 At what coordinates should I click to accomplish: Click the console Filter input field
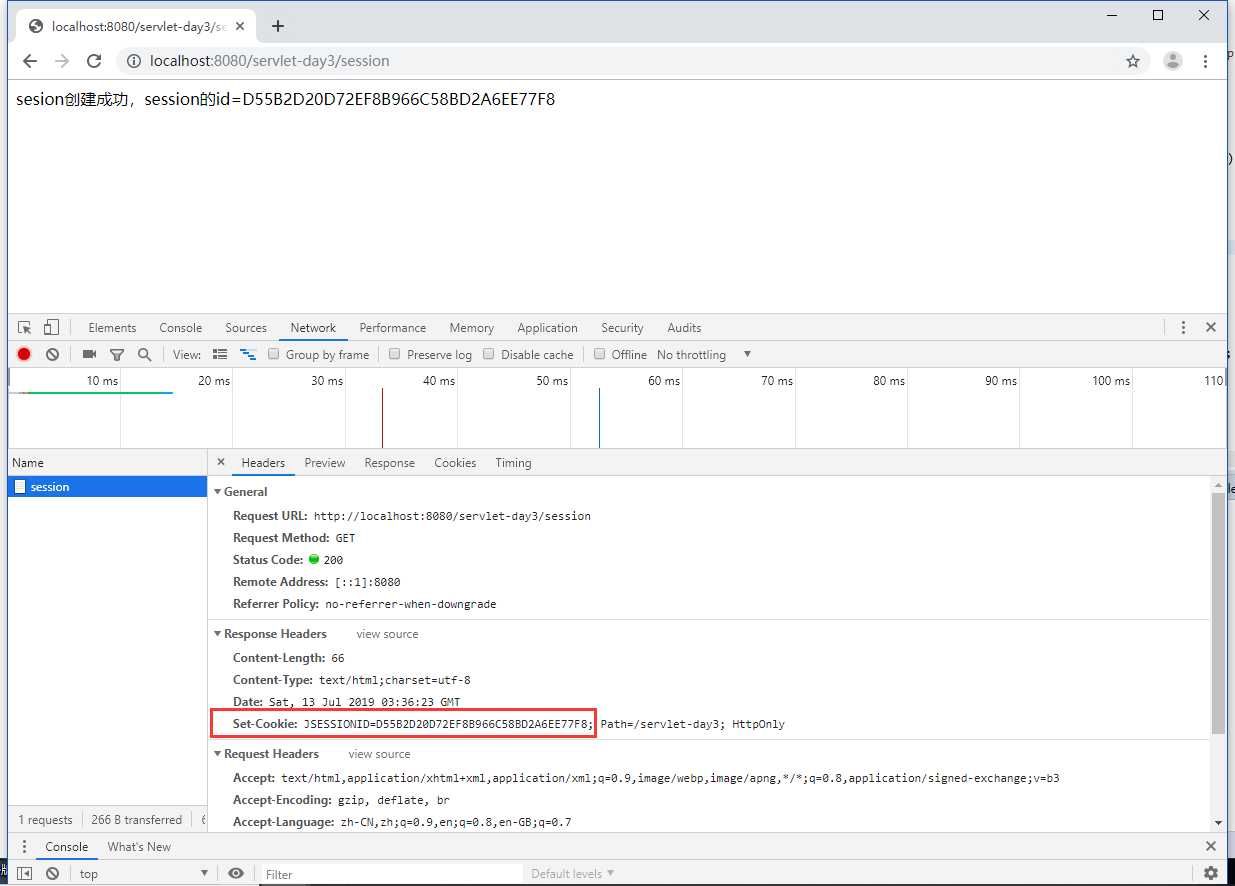pos(392,873)
